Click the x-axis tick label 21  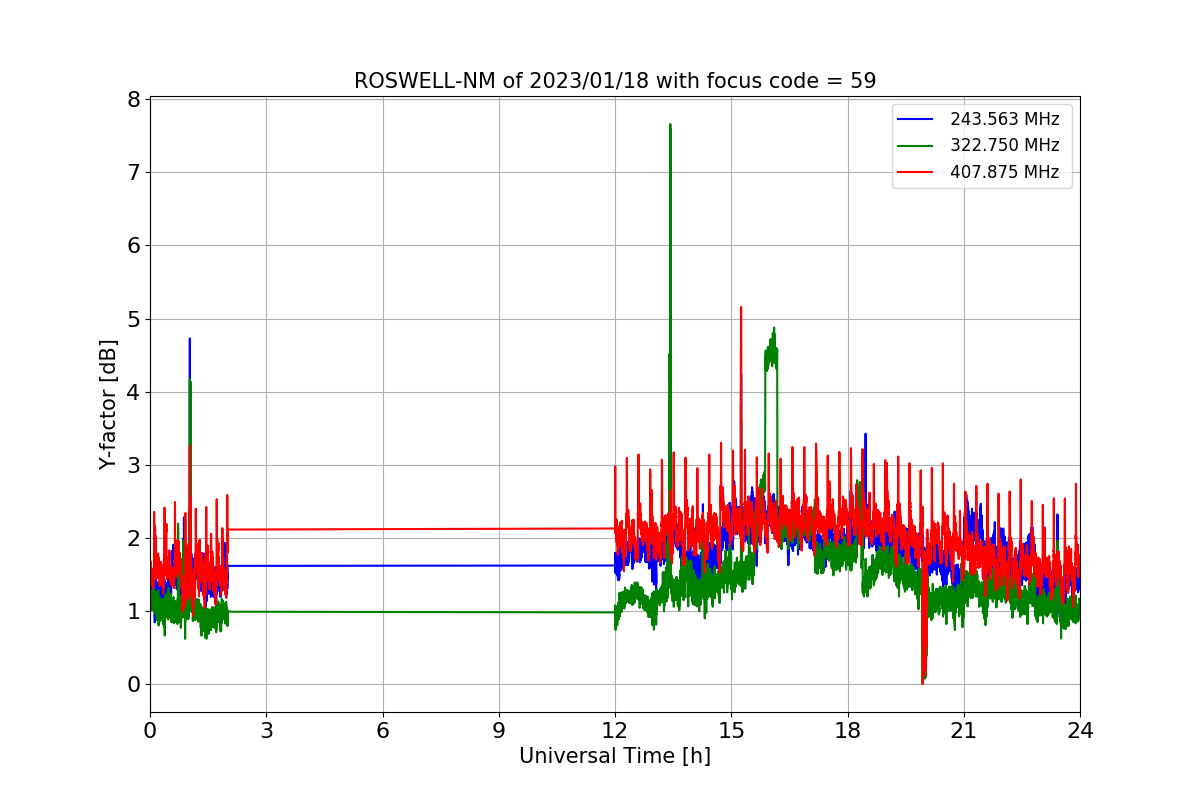click(964, 731)
